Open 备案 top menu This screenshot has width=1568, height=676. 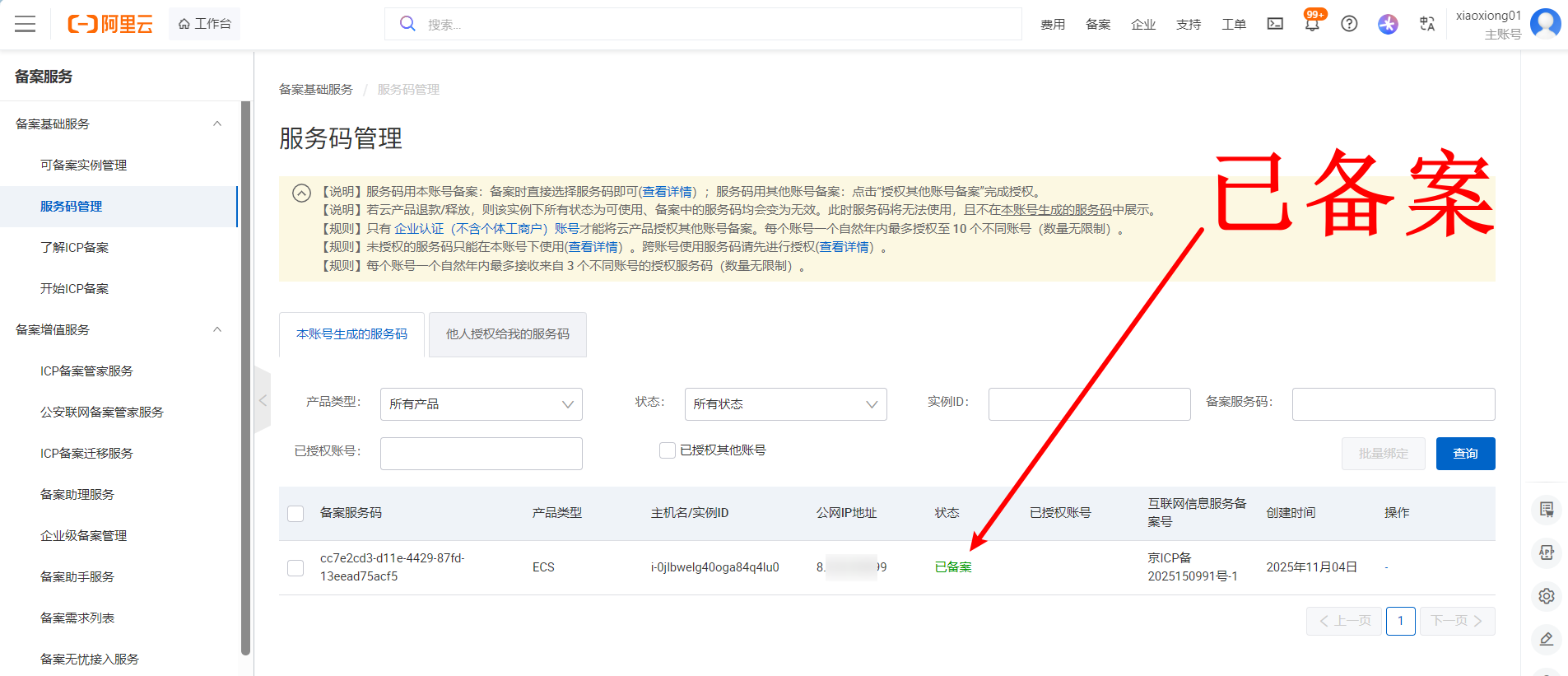click(x=1098, y=25)
